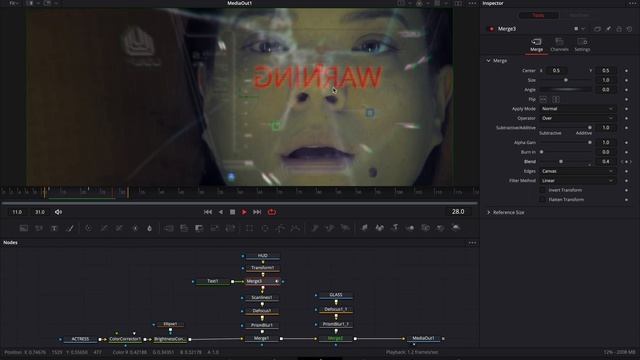Image resolution: width=640 pixels, height=360 pixels.
Task: Jump to the last frame
Action: tap(257, 212)
